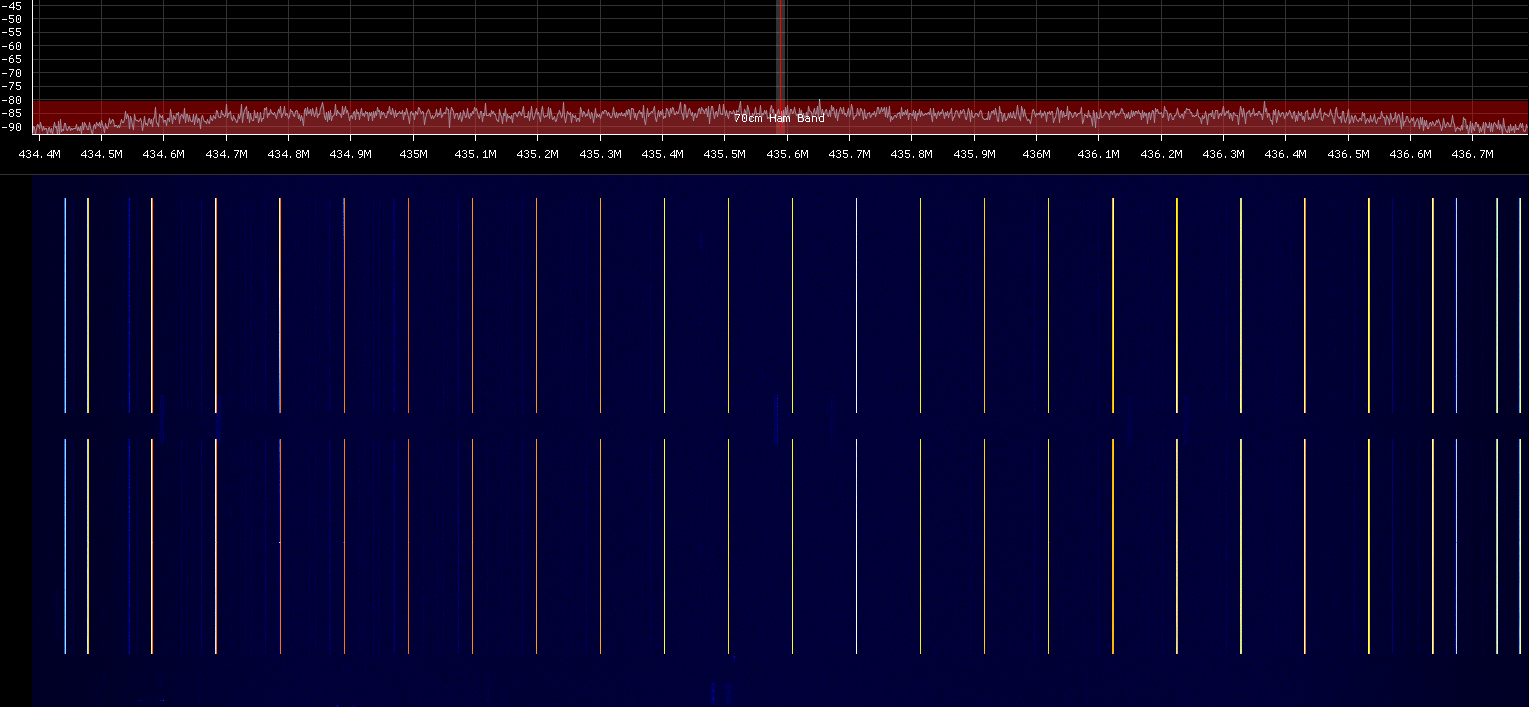Click the 435.2M frequency label
Viewport: 1529px width, 707px height.
[538, 155]
